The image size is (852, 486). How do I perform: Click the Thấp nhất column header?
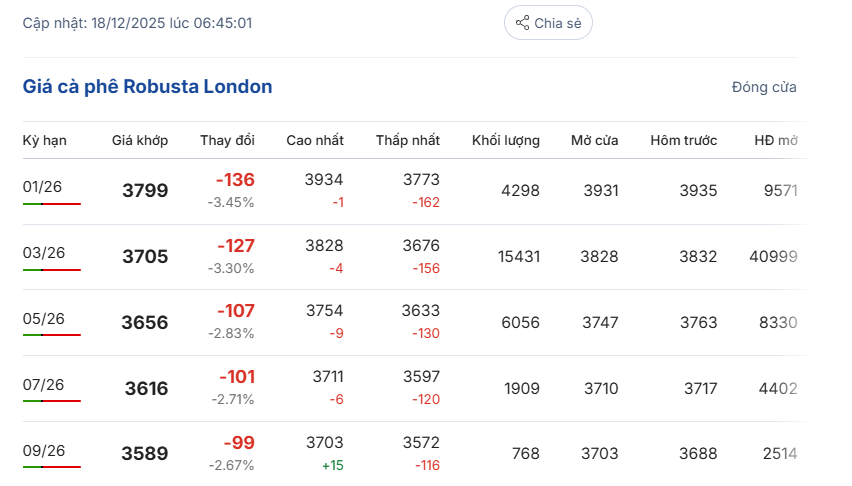pyautogui.click(x=408, y=140)
